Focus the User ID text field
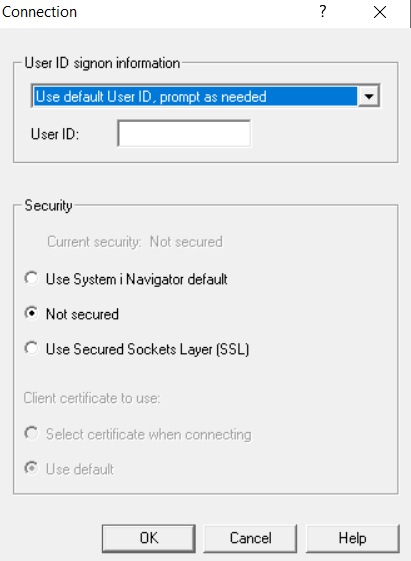 [x=184, y=133]
